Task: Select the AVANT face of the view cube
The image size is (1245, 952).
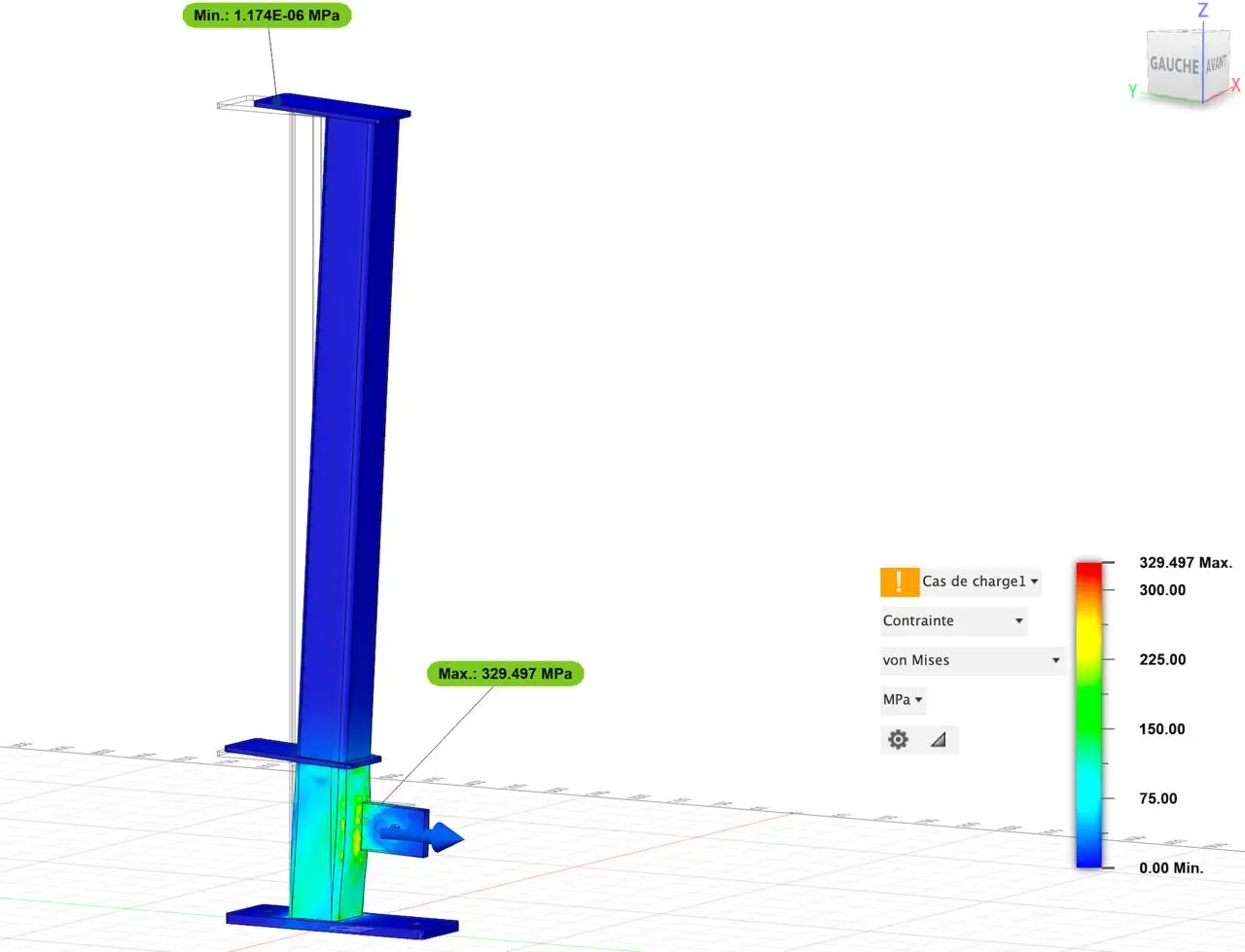Action: tap(1216, 64)
